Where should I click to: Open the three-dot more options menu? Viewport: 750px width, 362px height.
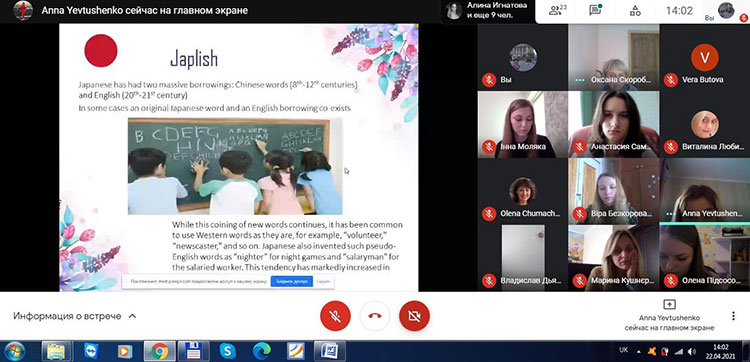click(x=733, y=316)
